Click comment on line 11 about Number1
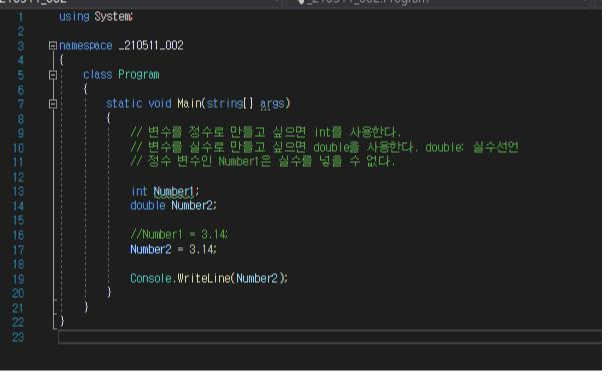 tap(263, 161)
